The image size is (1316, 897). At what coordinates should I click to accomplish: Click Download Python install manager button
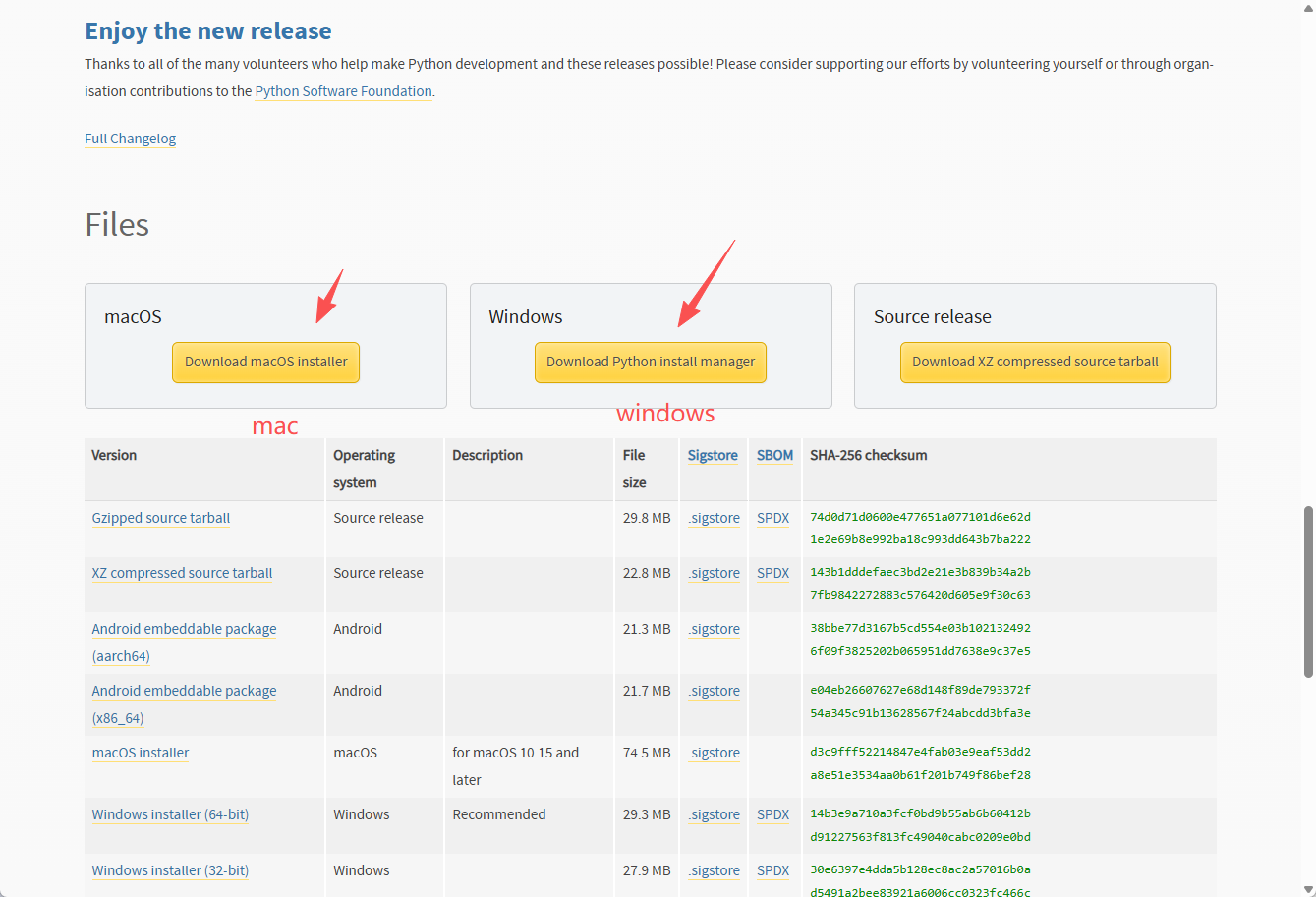tap(651, 363)
